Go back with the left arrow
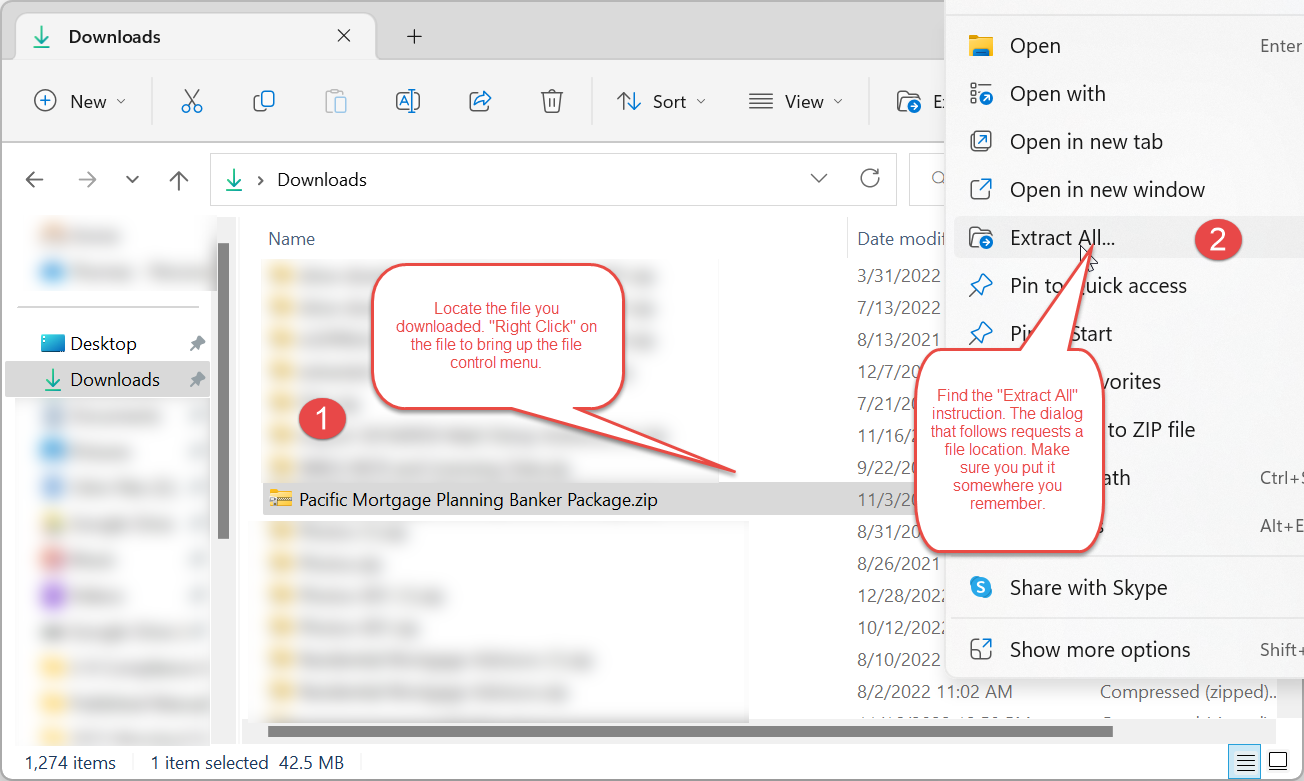This screenshot has width=1304, height=781. coord(35,180)
